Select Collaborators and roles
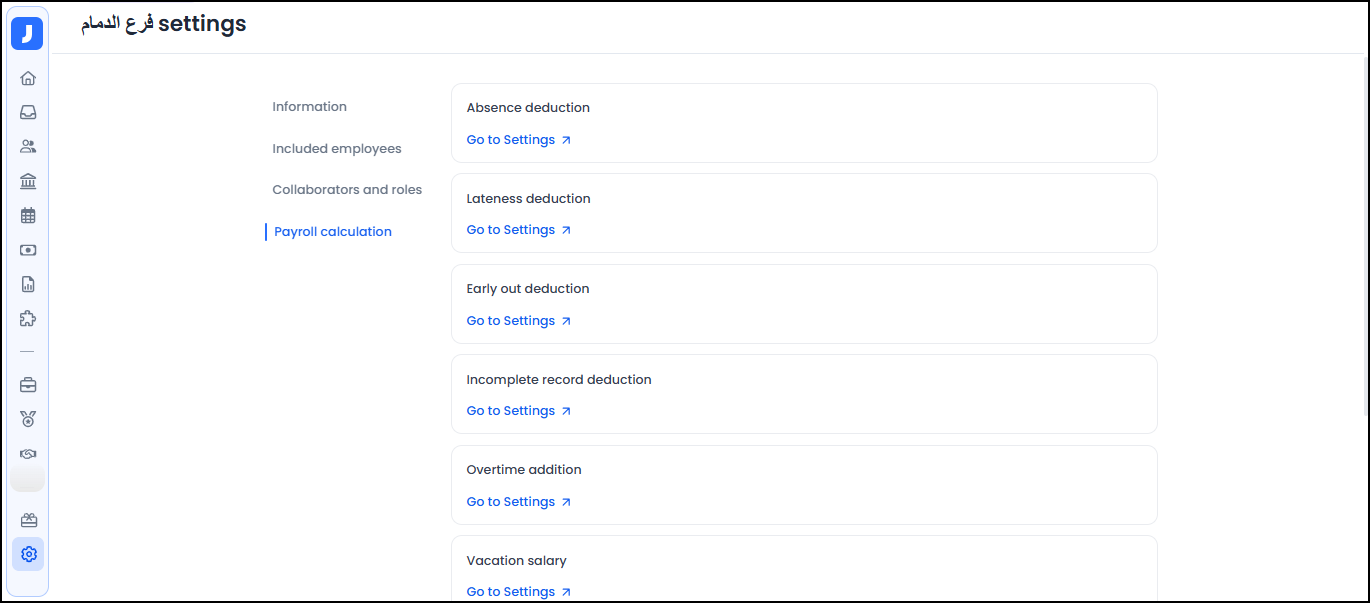This screenshot has width=1370, height=603. (x=346, y=189)
